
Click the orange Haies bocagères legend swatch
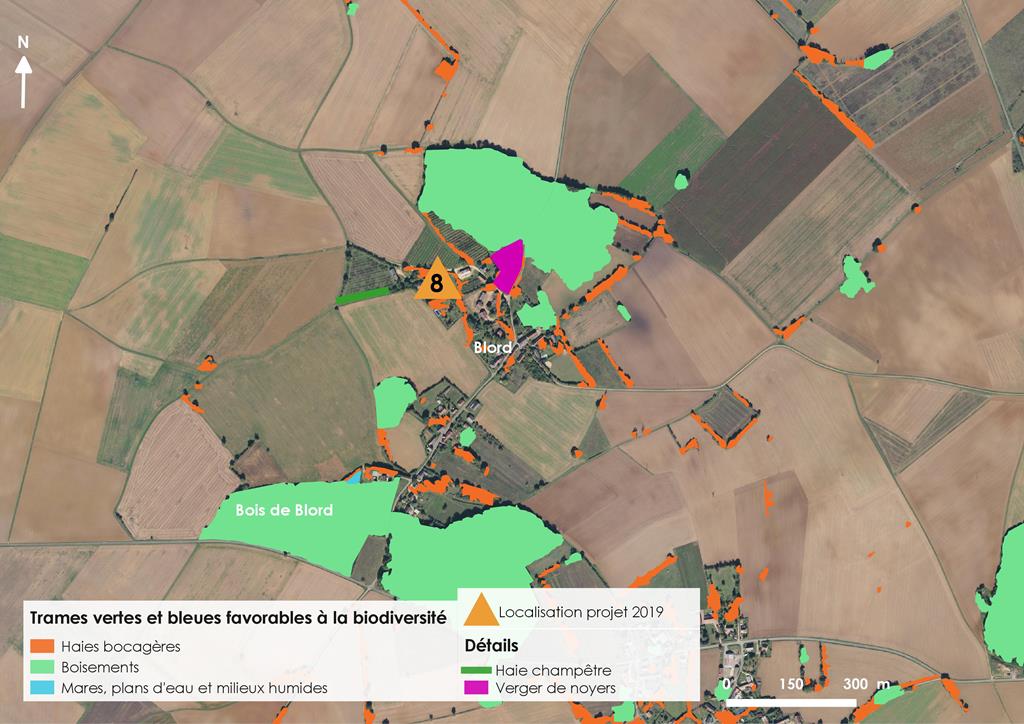point(42,646)
